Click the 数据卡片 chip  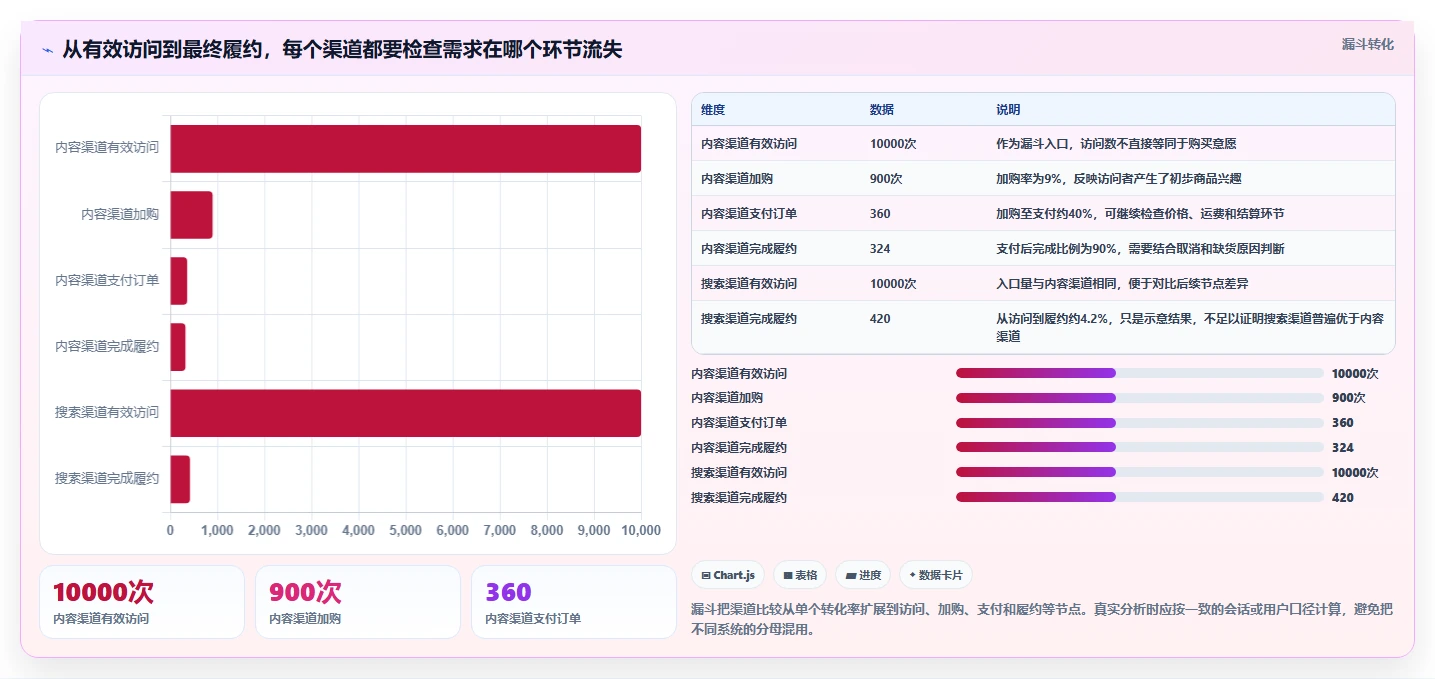tap(935, 575)
